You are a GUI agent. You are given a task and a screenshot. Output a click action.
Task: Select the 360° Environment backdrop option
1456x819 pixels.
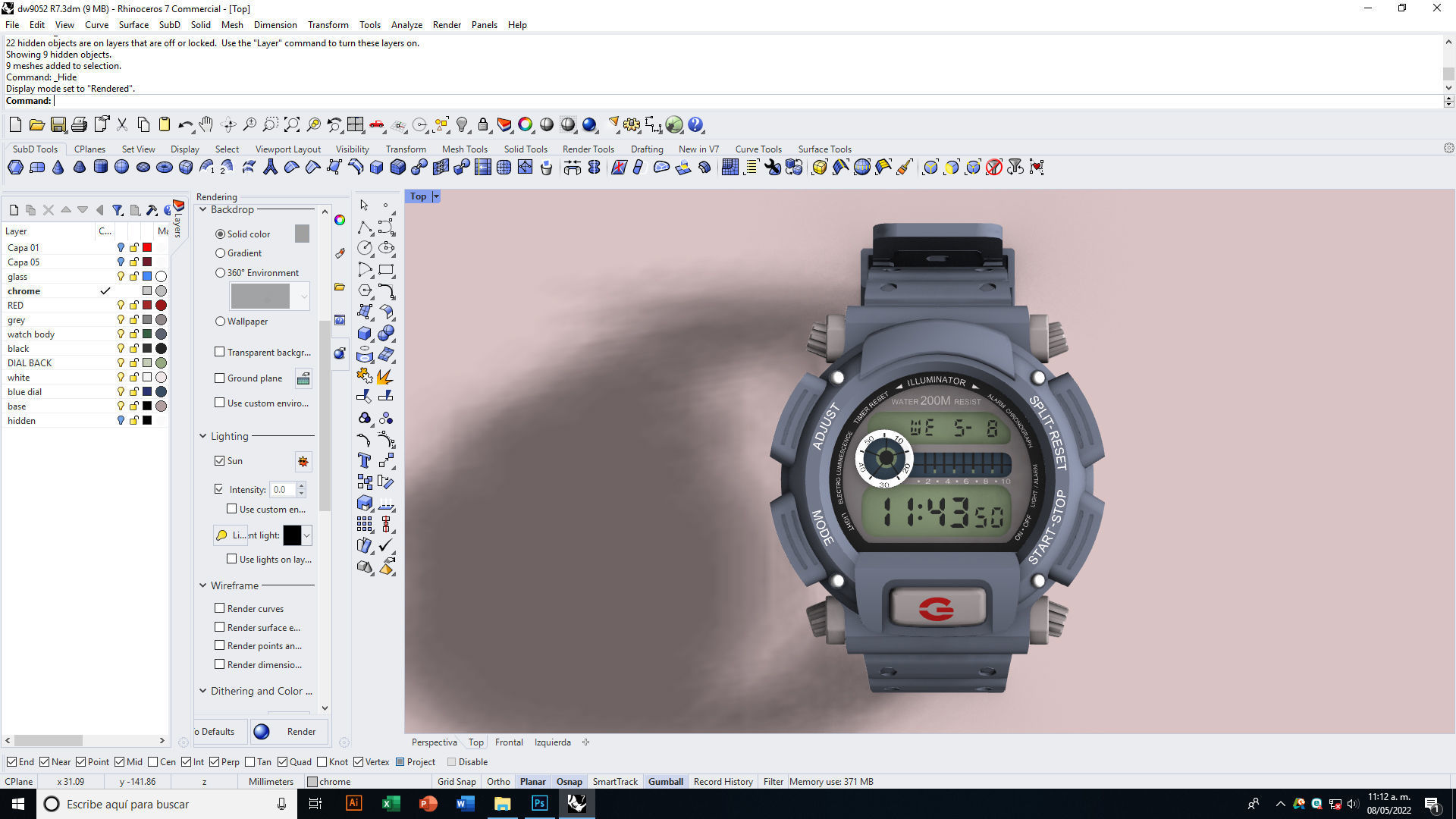coord(220,273)
